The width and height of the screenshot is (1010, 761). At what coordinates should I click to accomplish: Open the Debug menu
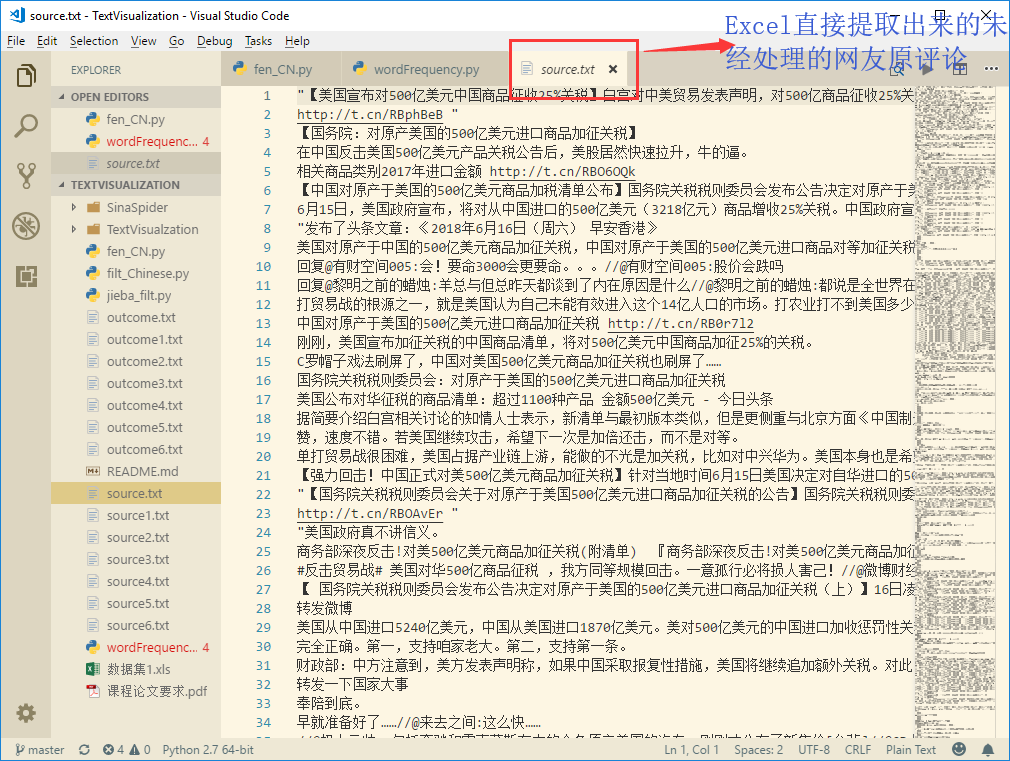(214, 41)
